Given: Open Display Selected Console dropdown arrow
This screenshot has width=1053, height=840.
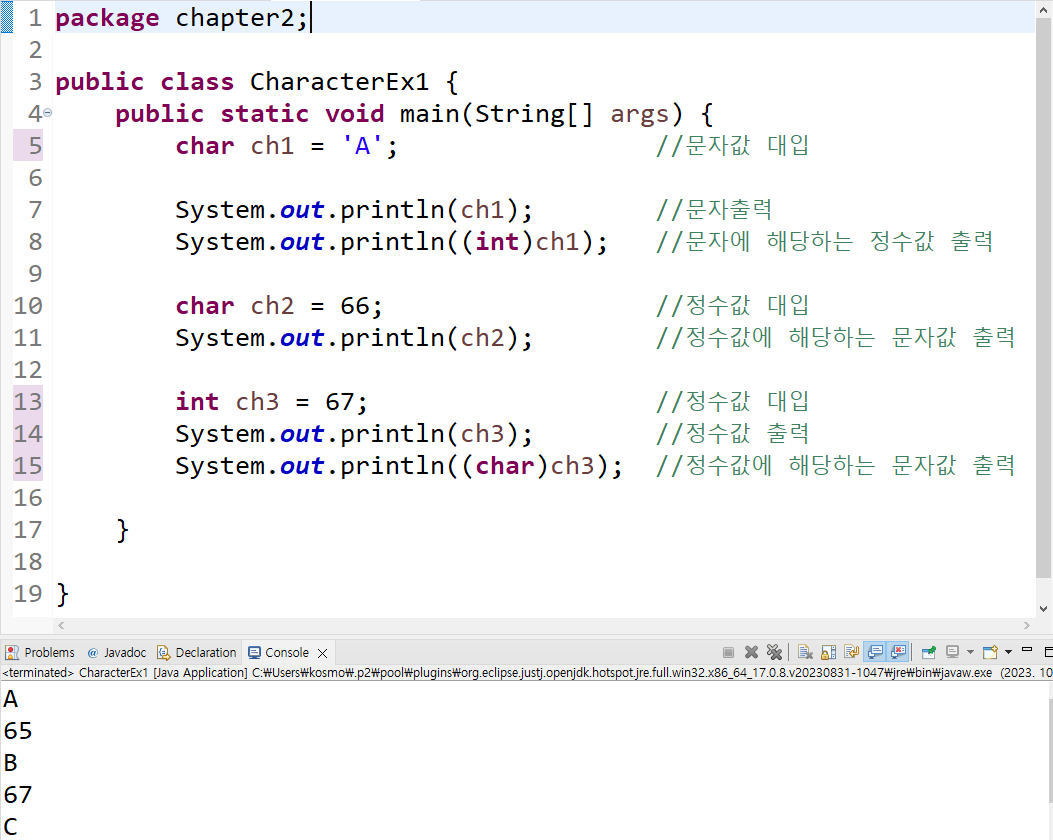Looking at the screenshot, I should pyautogui.click(x=970, y=652).
